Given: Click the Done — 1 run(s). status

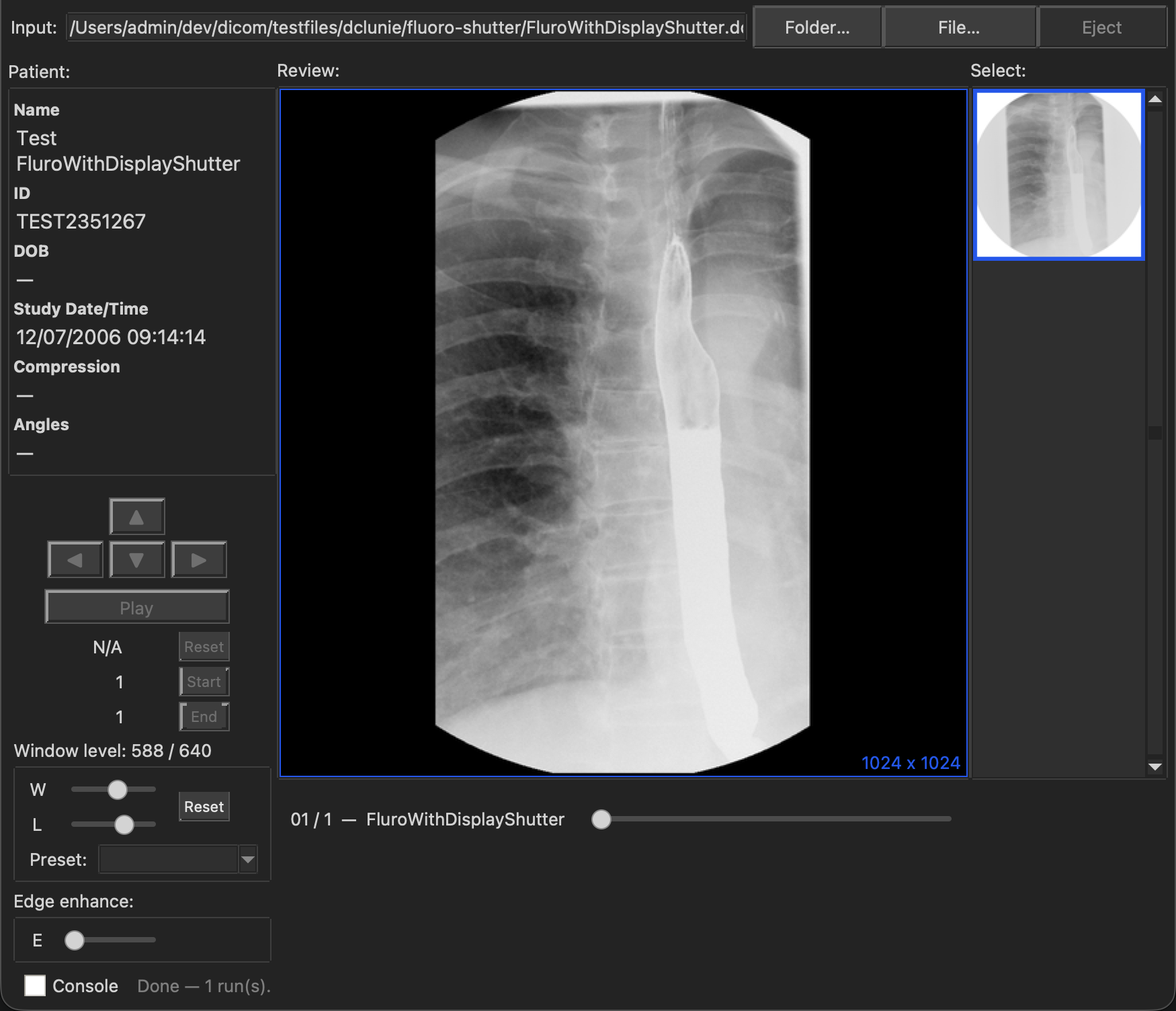Looking at the screenshot, I should [x=204, y=986].
